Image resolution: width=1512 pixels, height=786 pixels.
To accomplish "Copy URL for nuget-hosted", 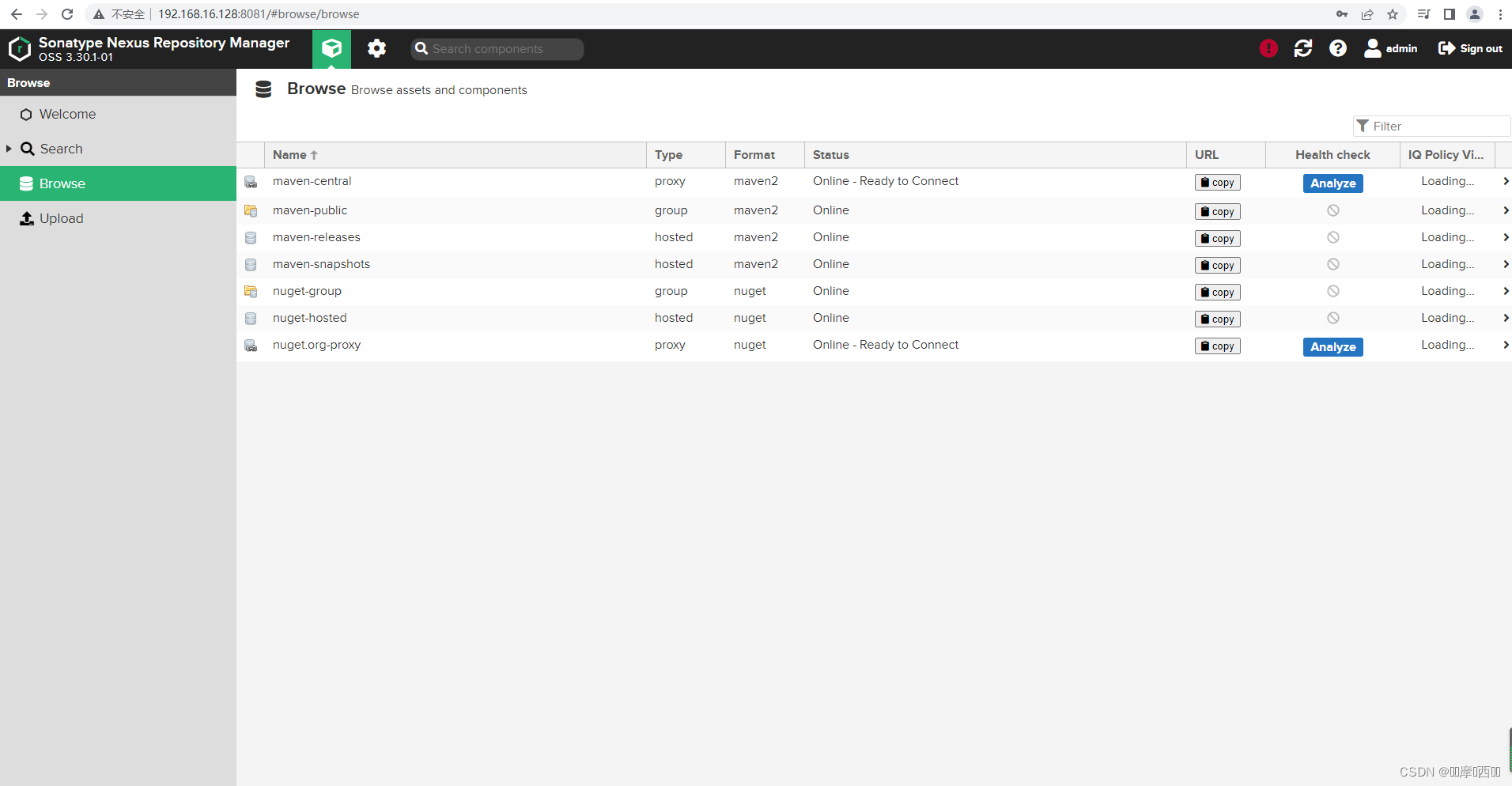I will 1217,319.
